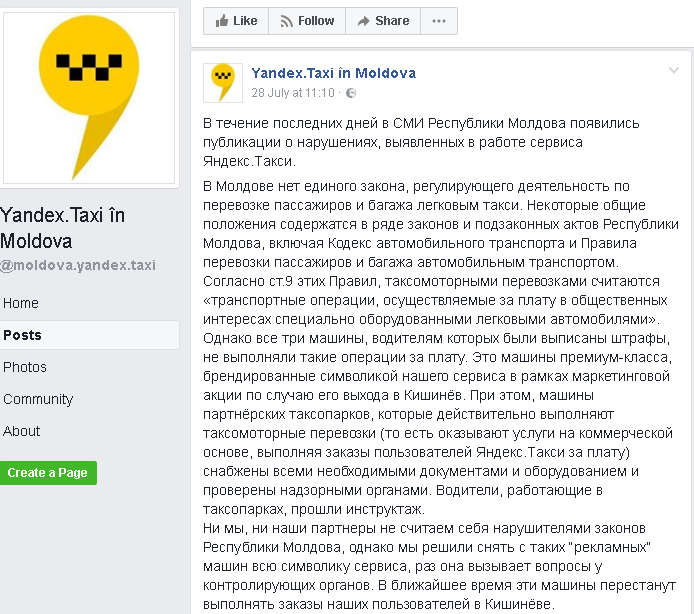Click the thumbs-up icon on Like
Image resolution: width=694 pixels, height=614 pixels.
[222, 20]
